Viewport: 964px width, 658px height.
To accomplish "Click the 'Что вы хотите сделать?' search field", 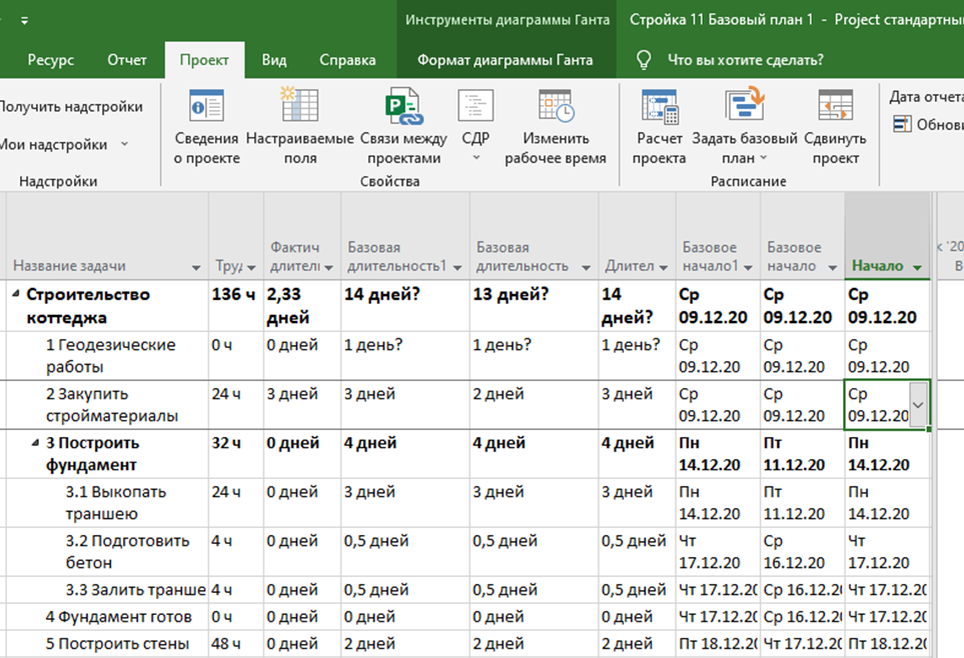I will pyautogui.click(x=745, y=60).
